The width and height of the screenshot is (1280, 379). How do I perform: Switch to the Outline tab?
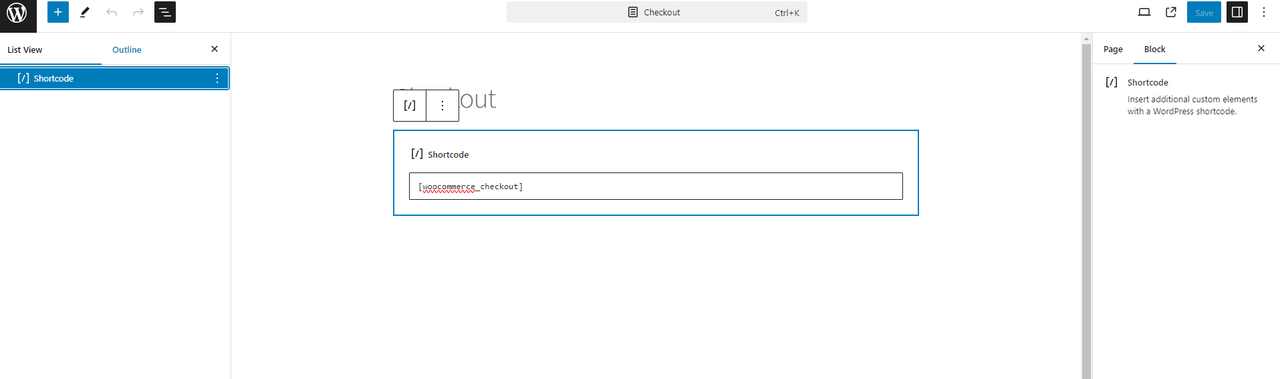pos(127,49)
